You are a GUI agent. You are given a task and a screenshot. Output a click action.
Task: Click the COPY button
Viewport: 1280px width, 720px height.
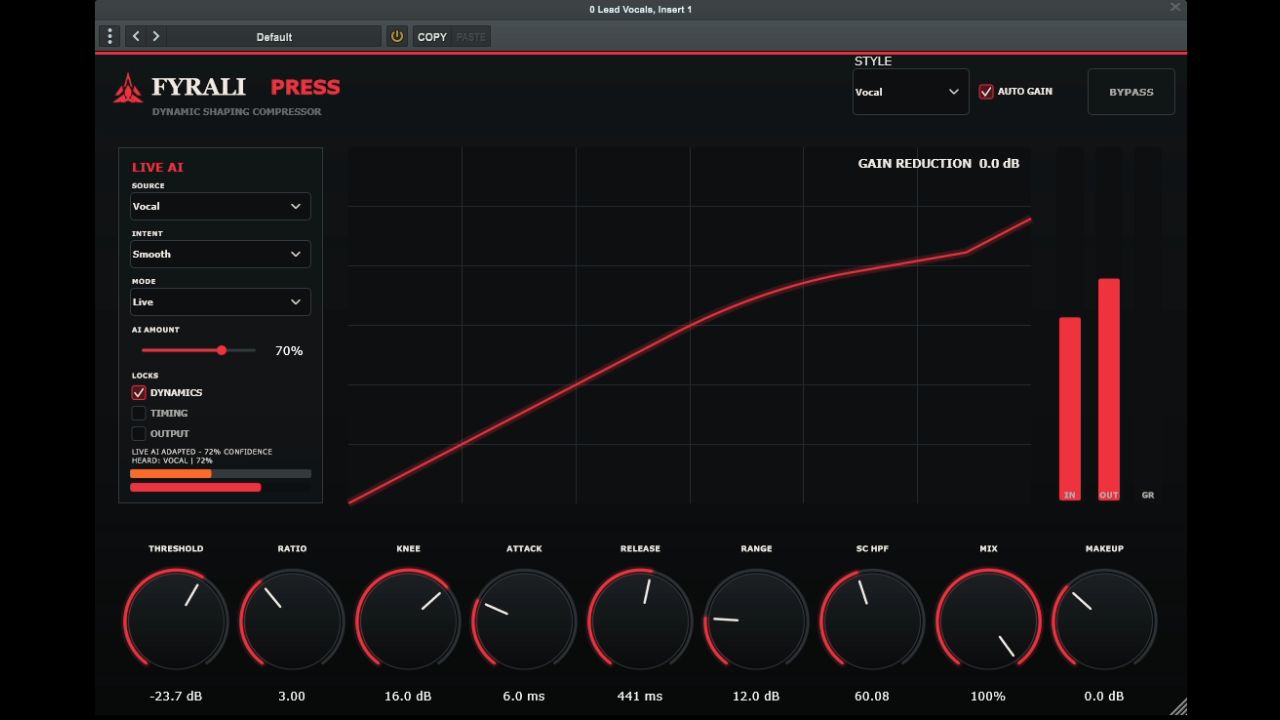(432, 36)
